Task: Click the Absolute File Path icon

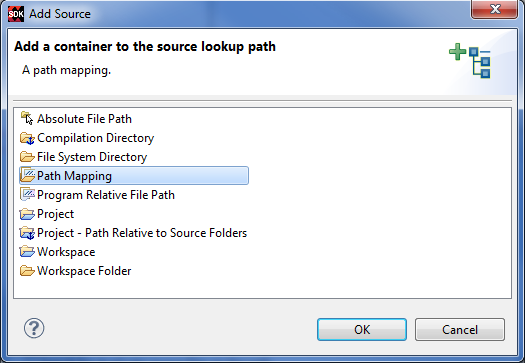Action: (x=27, y=119)
